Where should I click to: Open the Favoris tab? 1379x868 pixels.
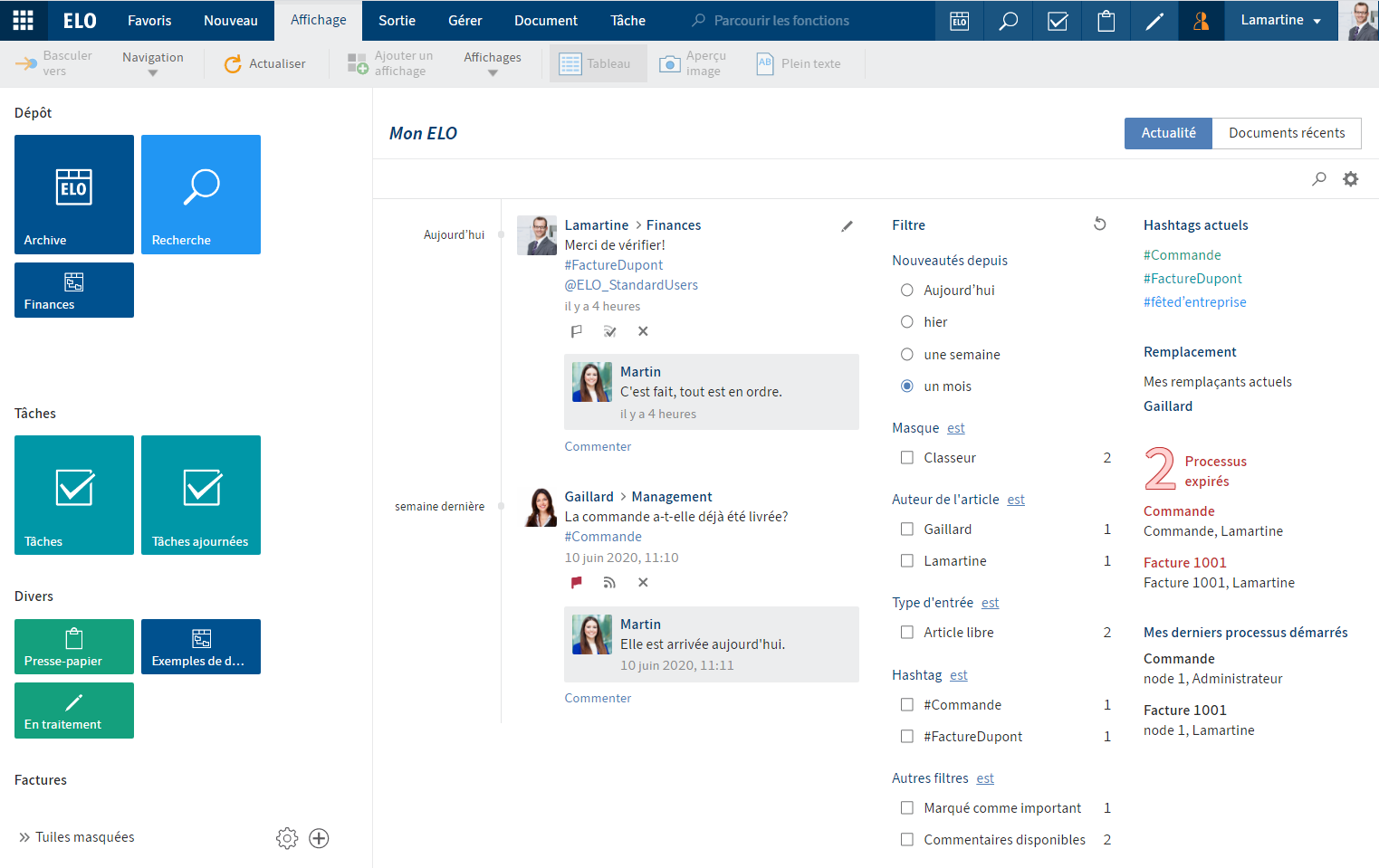pos(149,20)
